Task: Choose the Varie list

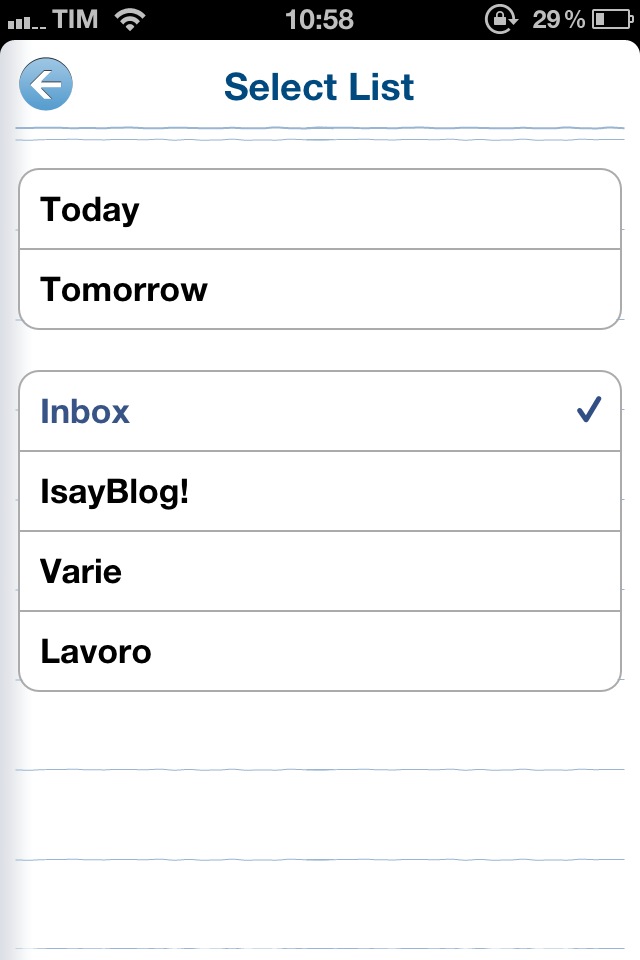Action: pyautogui.click(x=320, y=571)
